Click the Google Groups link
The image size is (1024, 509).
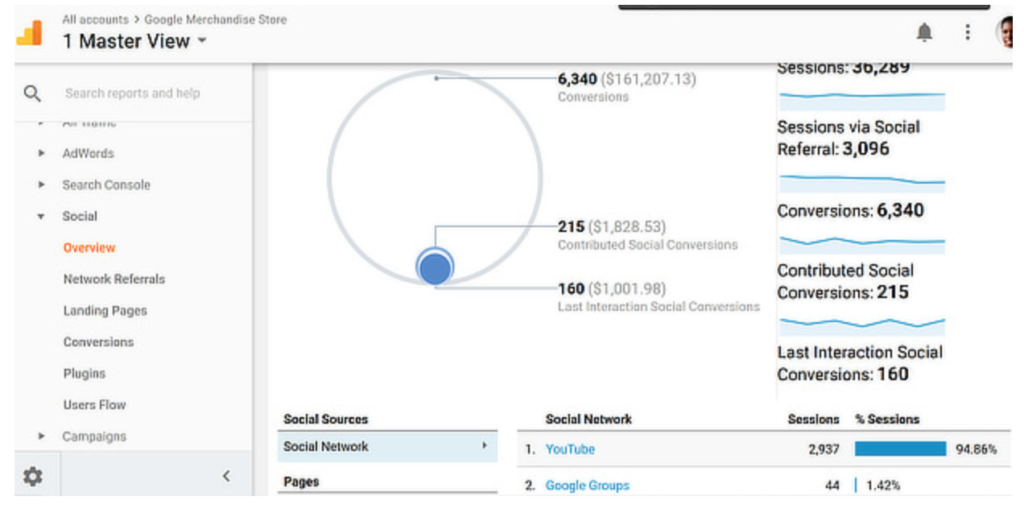click(x=588, y=485)
